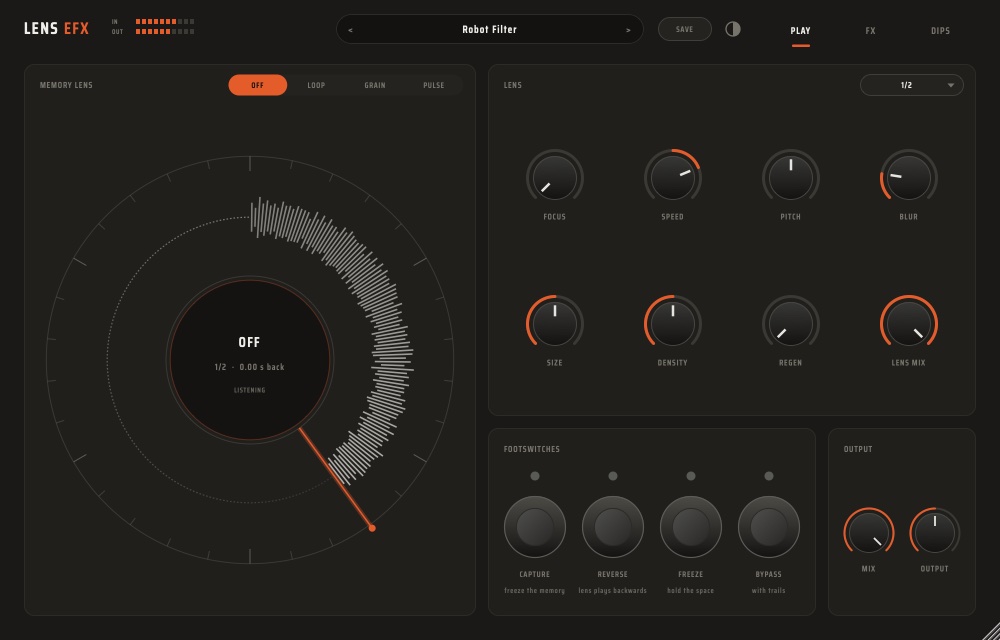The height and width of the screenshot is (640, 1000).
Task: Go to next preset with right arrow
Action: click(x=628, y=30)
